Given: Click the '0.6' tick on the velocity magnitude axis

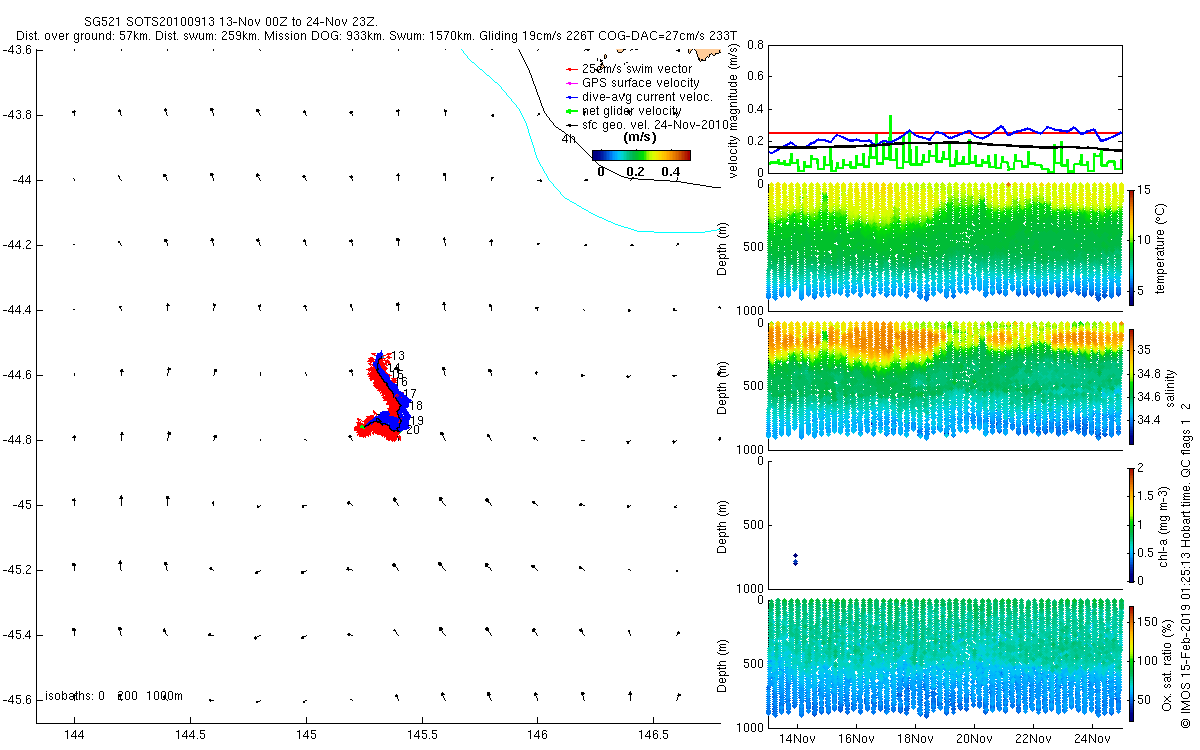Looking at the screenshot, I should [756, 77].
